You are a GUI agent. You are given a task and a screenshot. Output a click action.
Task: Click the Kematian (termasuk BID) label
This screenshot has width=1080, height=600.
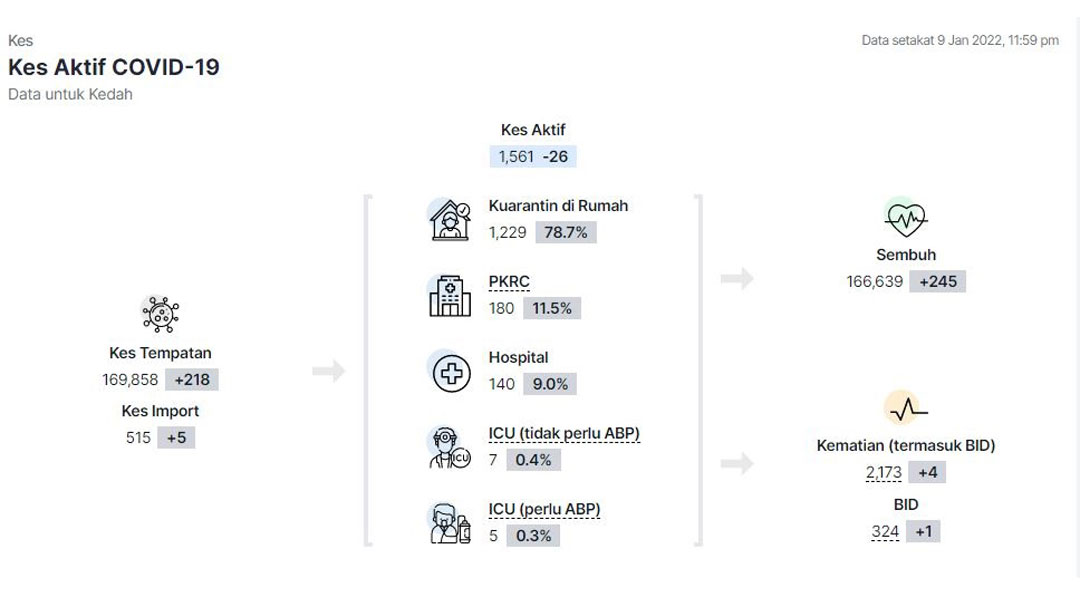906,446
